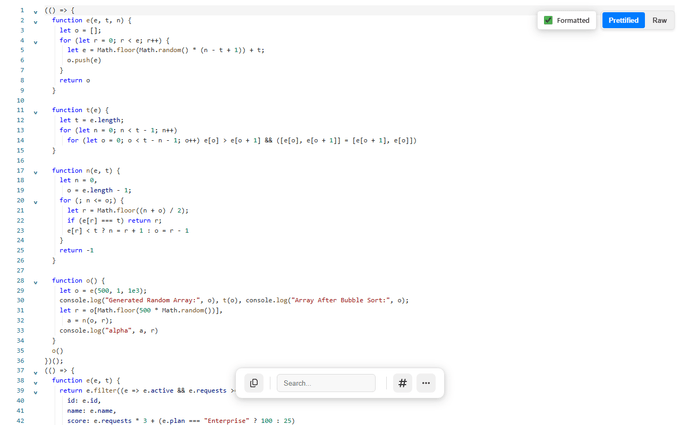680x425 pixels.
Task: Switch to Prettified view
Action: click(623, 20)
